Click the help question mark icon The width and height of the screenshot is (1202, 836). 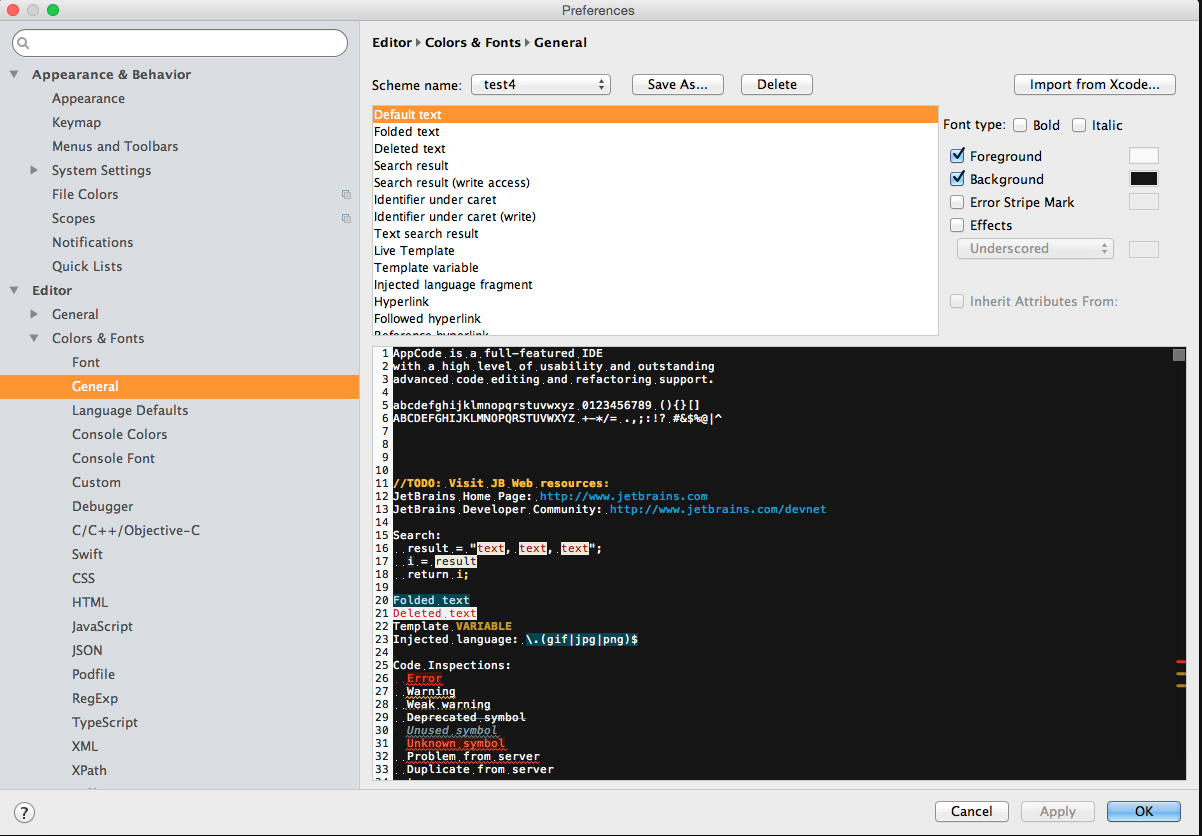point(22,812)
